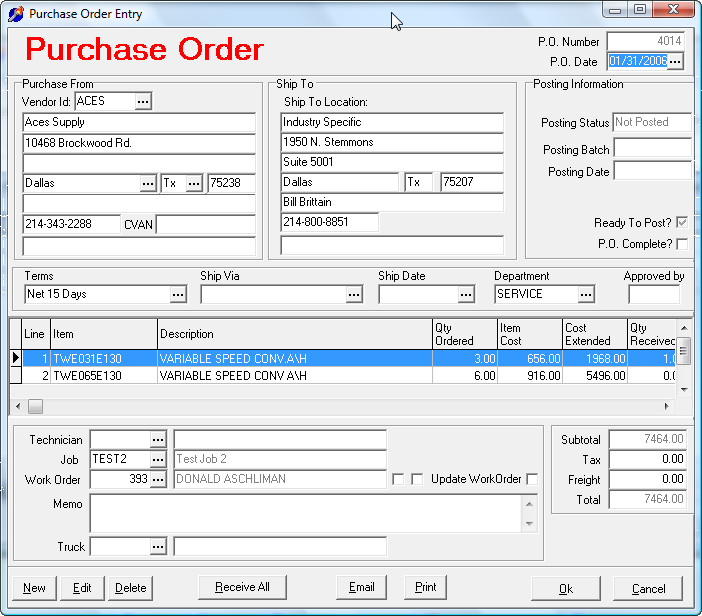Expand the Terms selection list
Screen dimensions: 702x616
(178, 295)
